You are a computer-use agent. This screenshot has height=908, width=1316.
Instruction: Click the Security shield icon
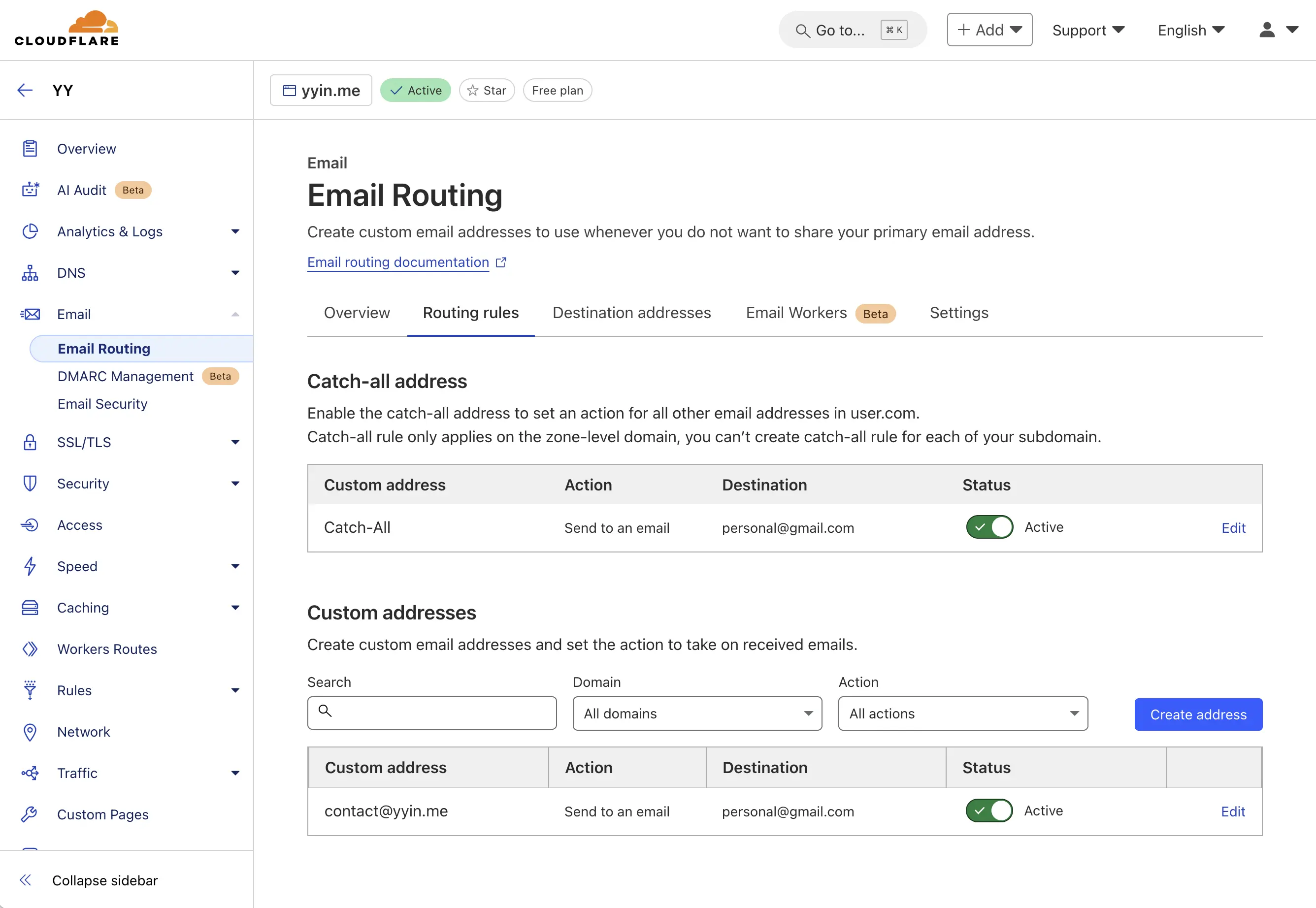30,484
